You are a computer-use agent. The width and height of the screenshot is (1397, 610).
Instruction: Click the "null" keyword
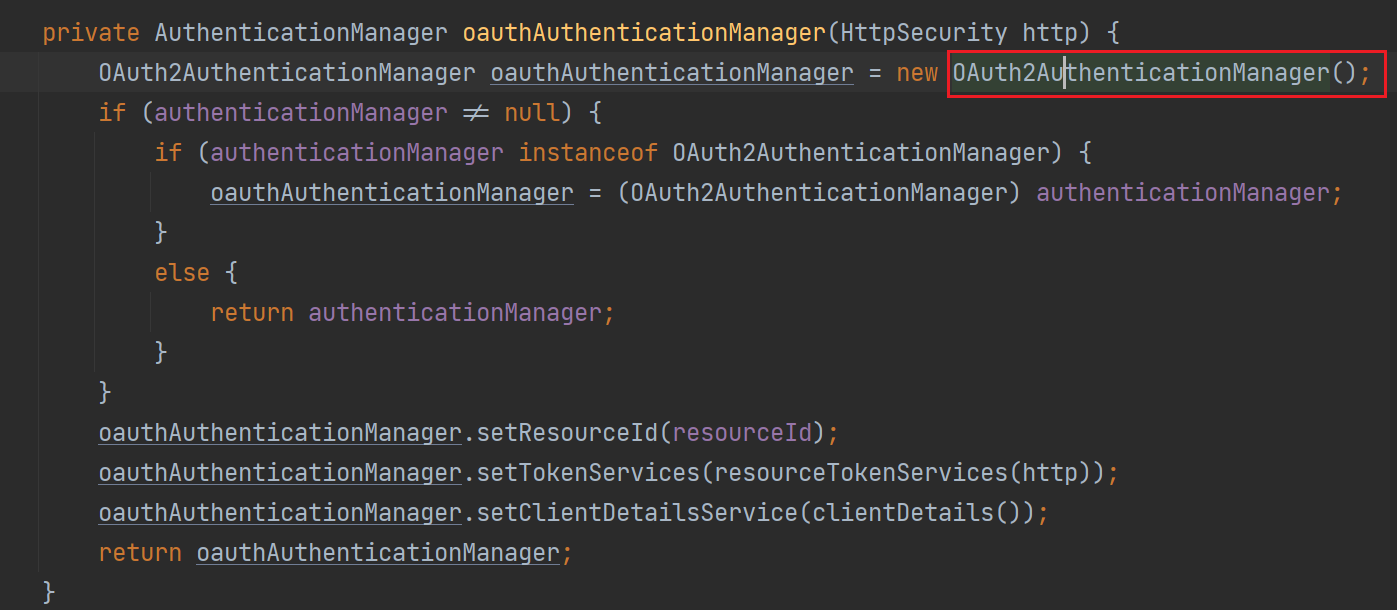click(x=532, y=113)
